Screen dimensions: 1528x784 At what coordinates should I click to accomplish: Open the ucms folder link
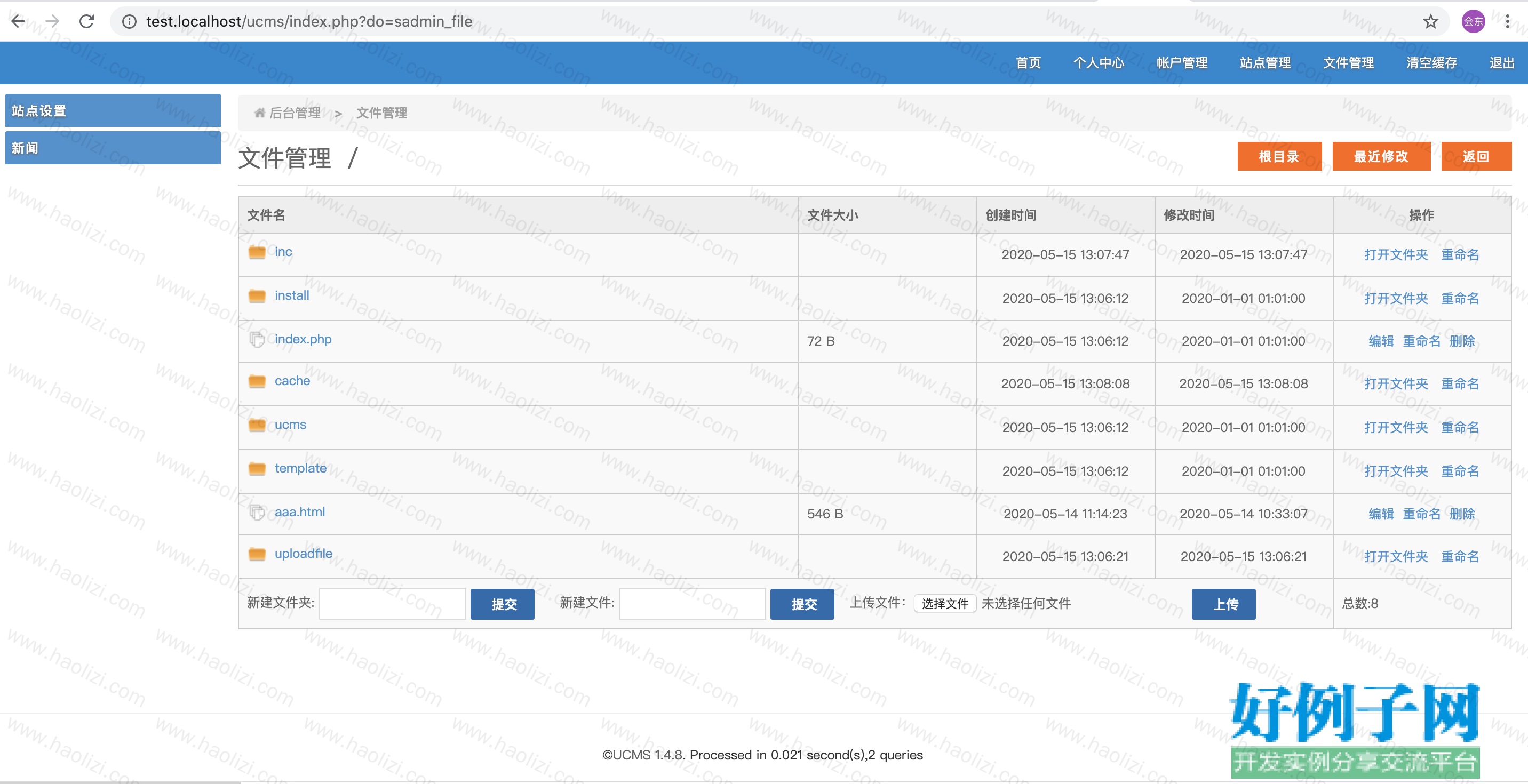[x=291, y=425]
